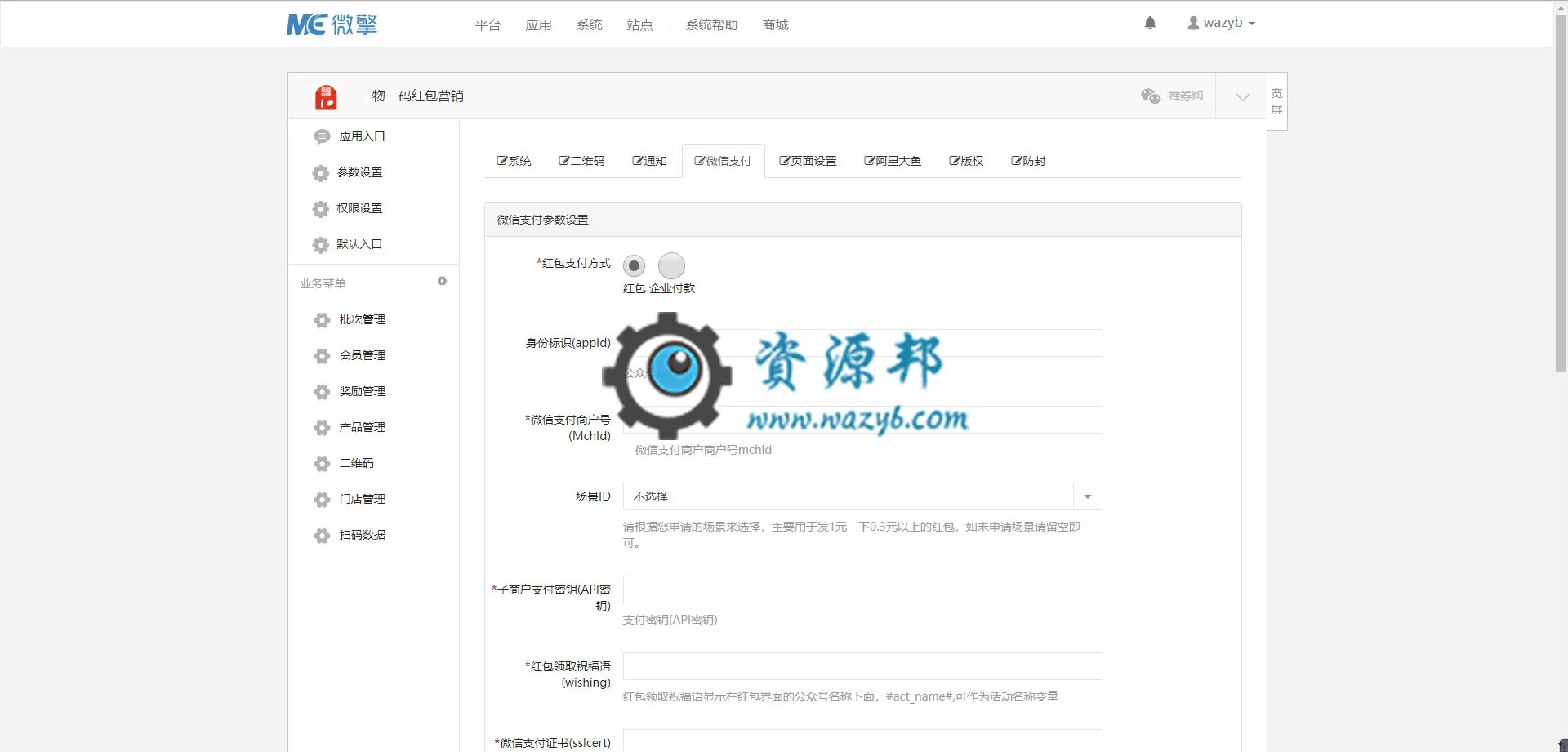
Task: Click the 批次管理 gear icon
Action: pos(323,320)
